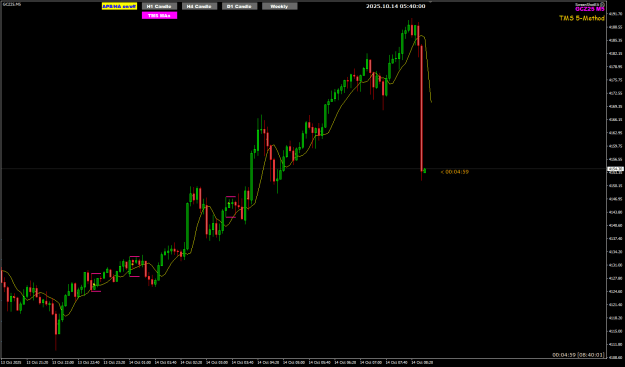Click the '13 Oct 22:00' time axis label

(62, 363)
